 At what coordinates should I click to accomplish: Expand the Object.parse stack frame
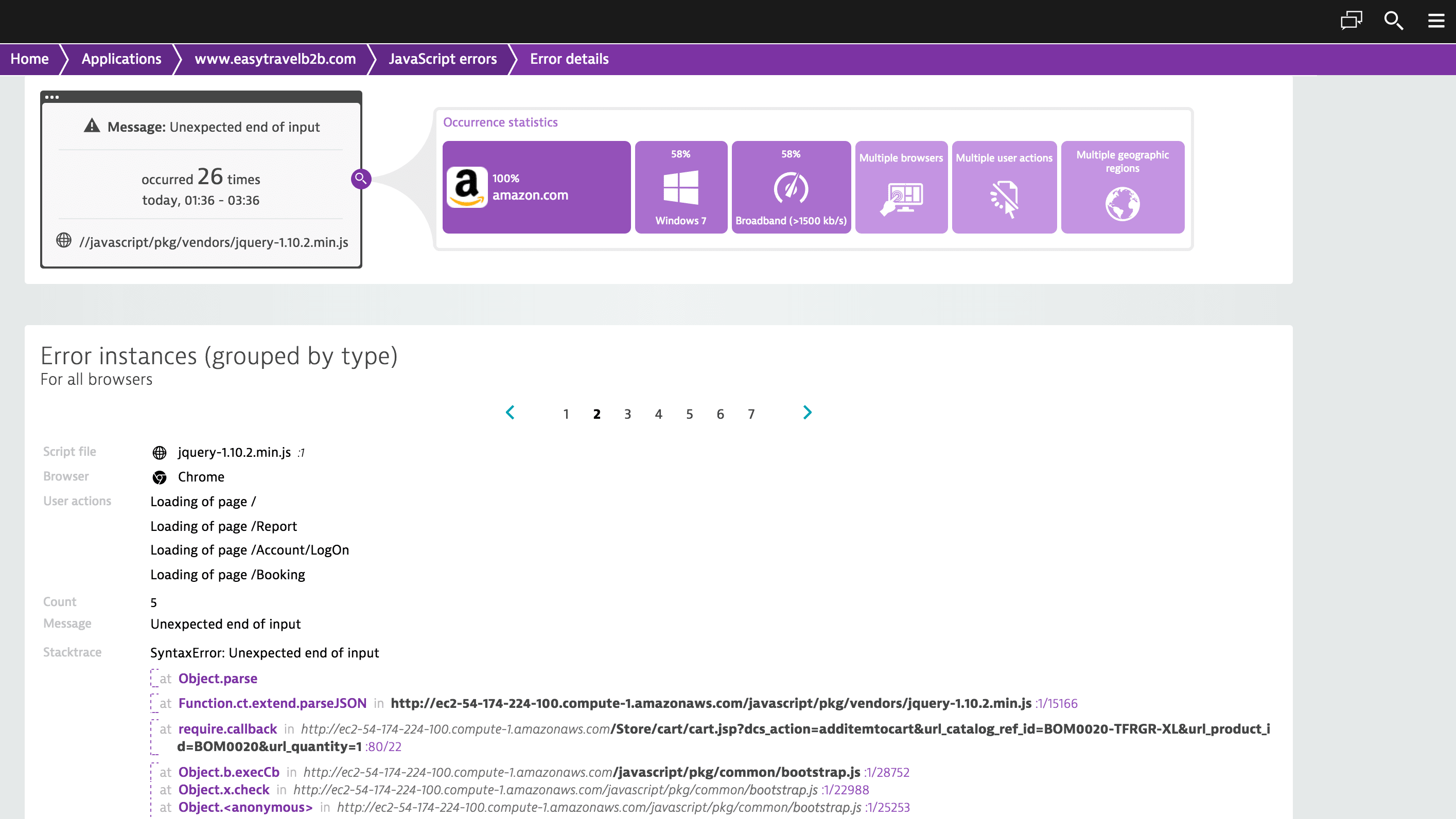(154, 678)
